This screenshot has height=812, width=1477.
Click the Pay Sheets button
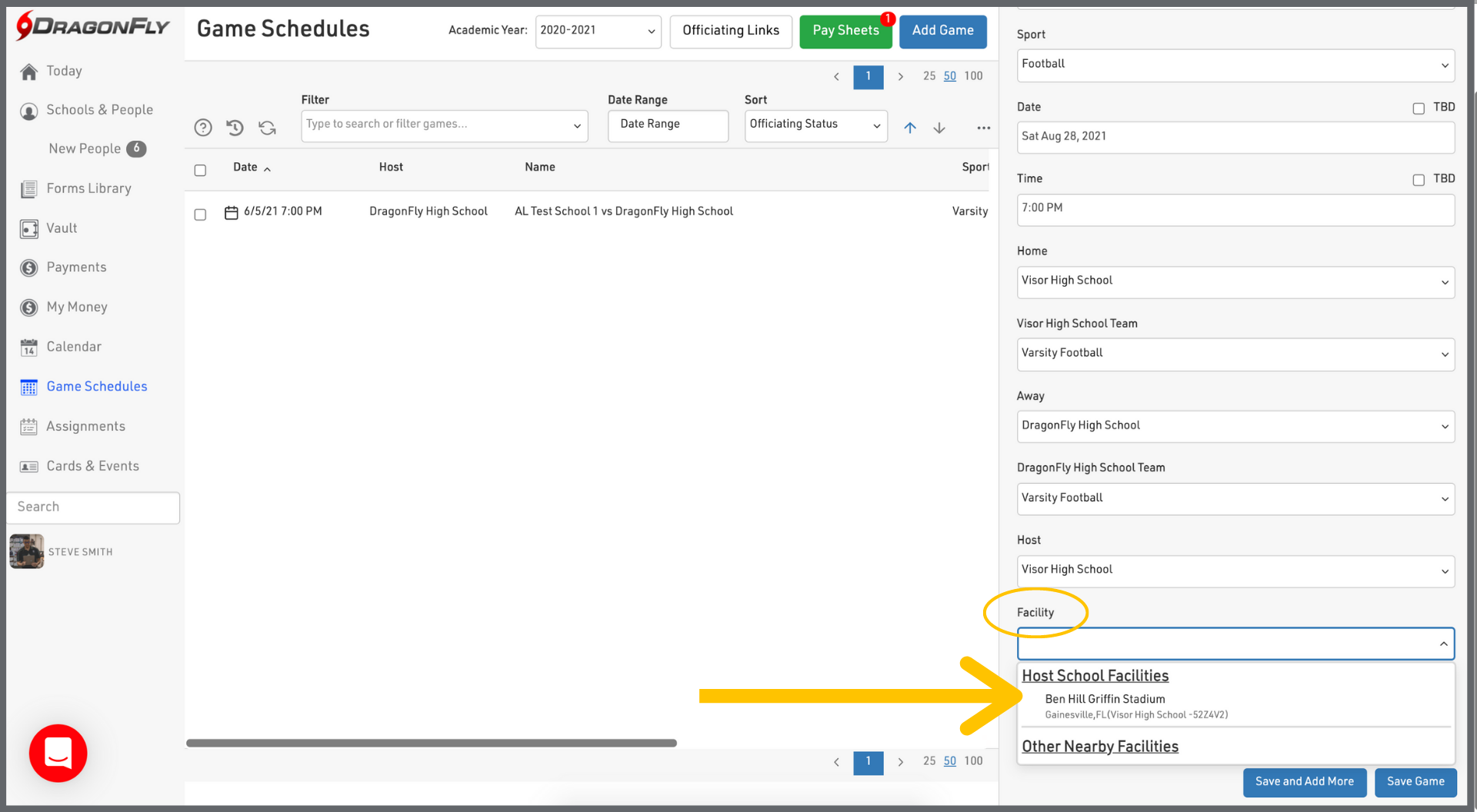coord(845,31)
